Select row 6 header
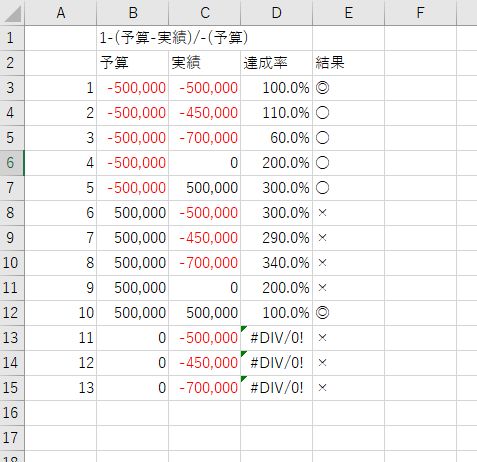This screenshot has width=477, height=462. pos(12,163)
